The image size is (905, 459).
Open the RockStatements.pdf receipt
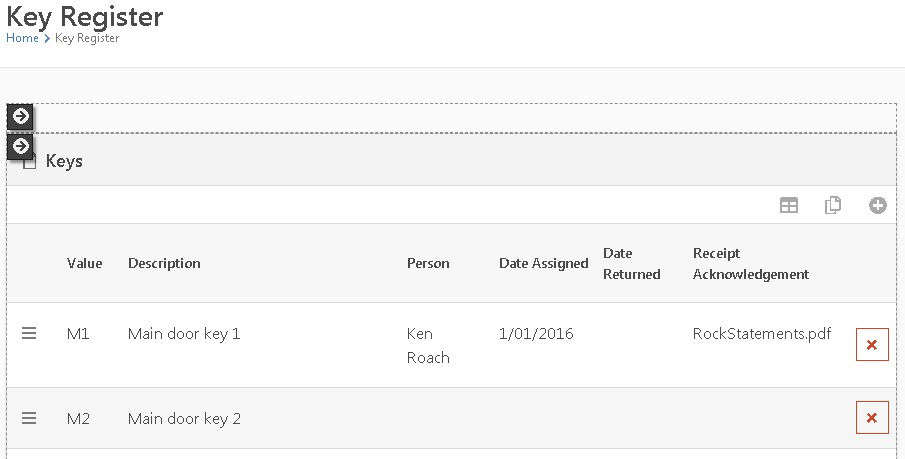(761, 334)
